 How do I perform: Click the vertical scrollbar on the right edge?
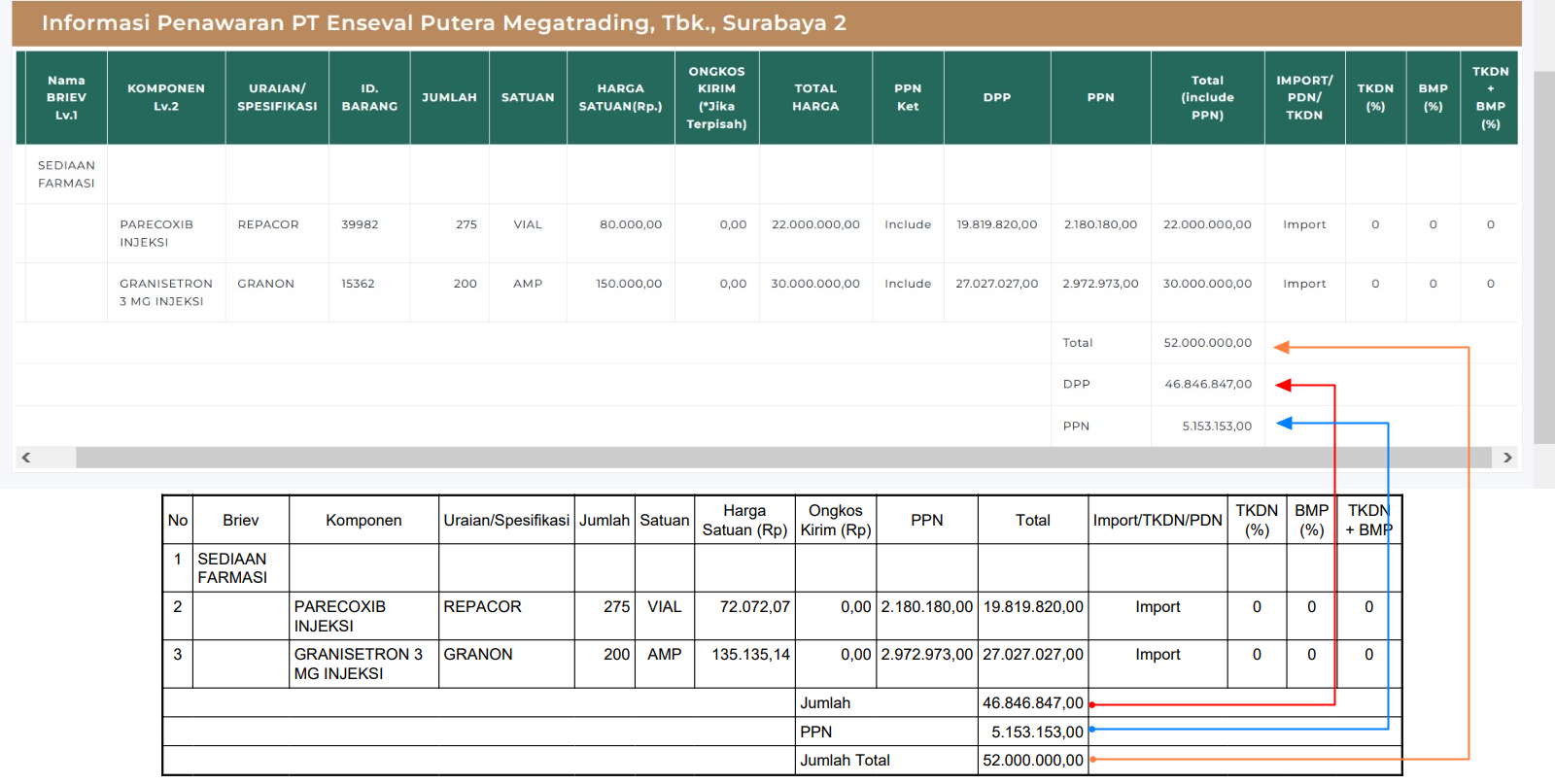coord(1543,257)
